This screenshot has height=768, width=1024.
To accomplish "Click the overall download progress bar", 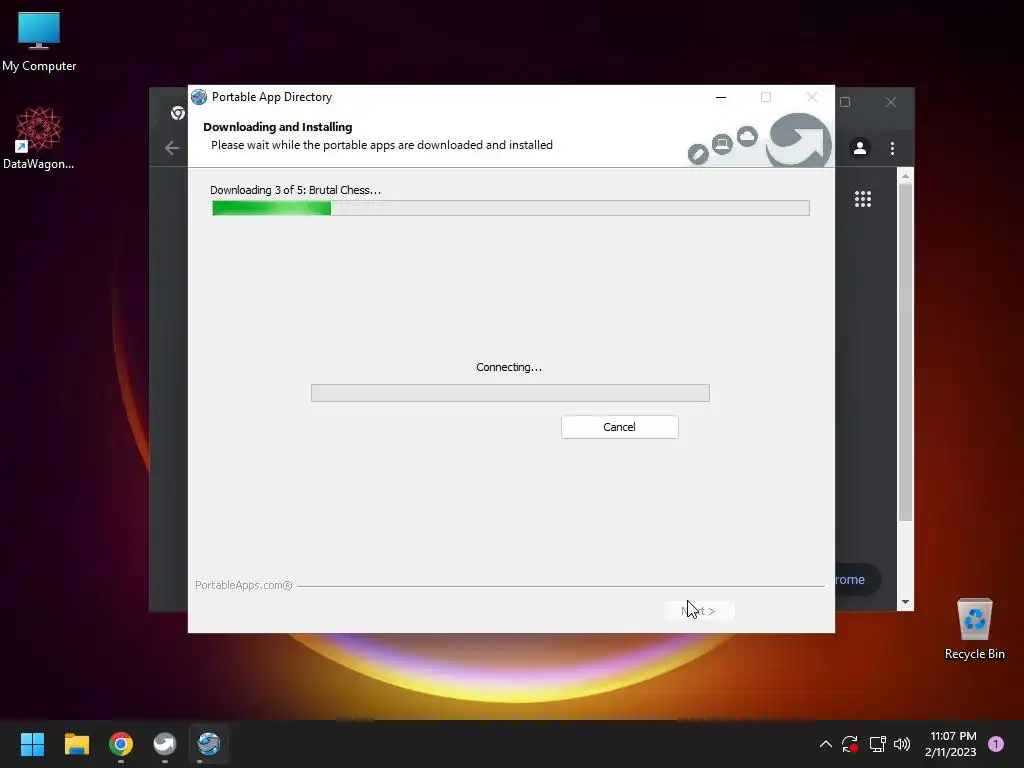I will [x=511, y=208].
